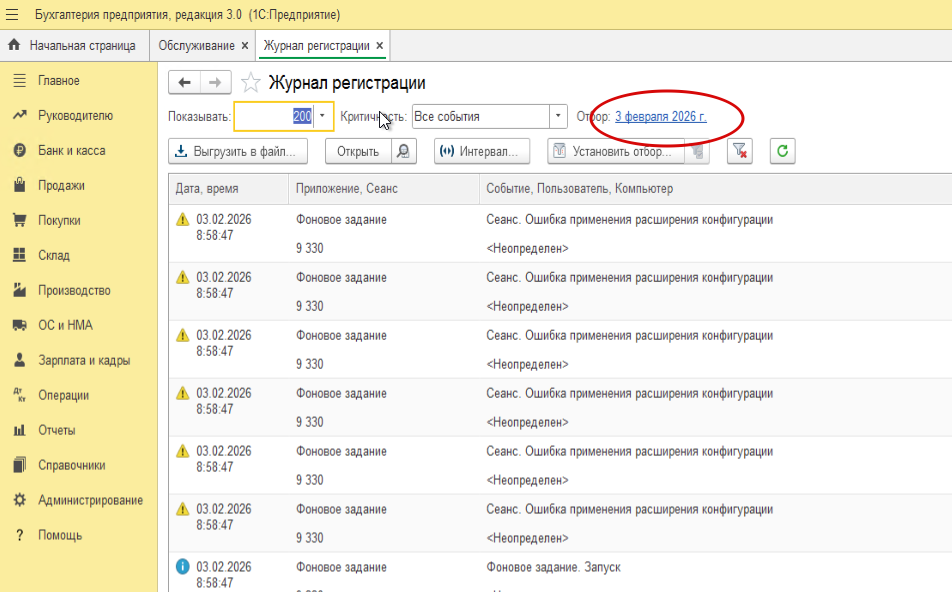
Task: Open the Зарплата и кадры section
Action: [x=84, y=360]
